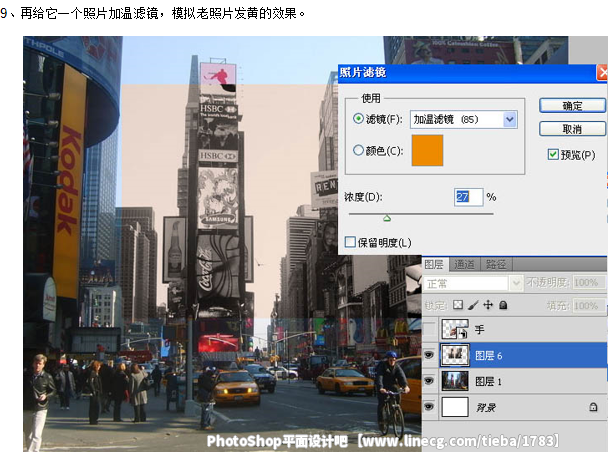This screenshot has width=615, height=460.
Task: Close the 照片滤镜 dialog
Action: click(602, 73)
